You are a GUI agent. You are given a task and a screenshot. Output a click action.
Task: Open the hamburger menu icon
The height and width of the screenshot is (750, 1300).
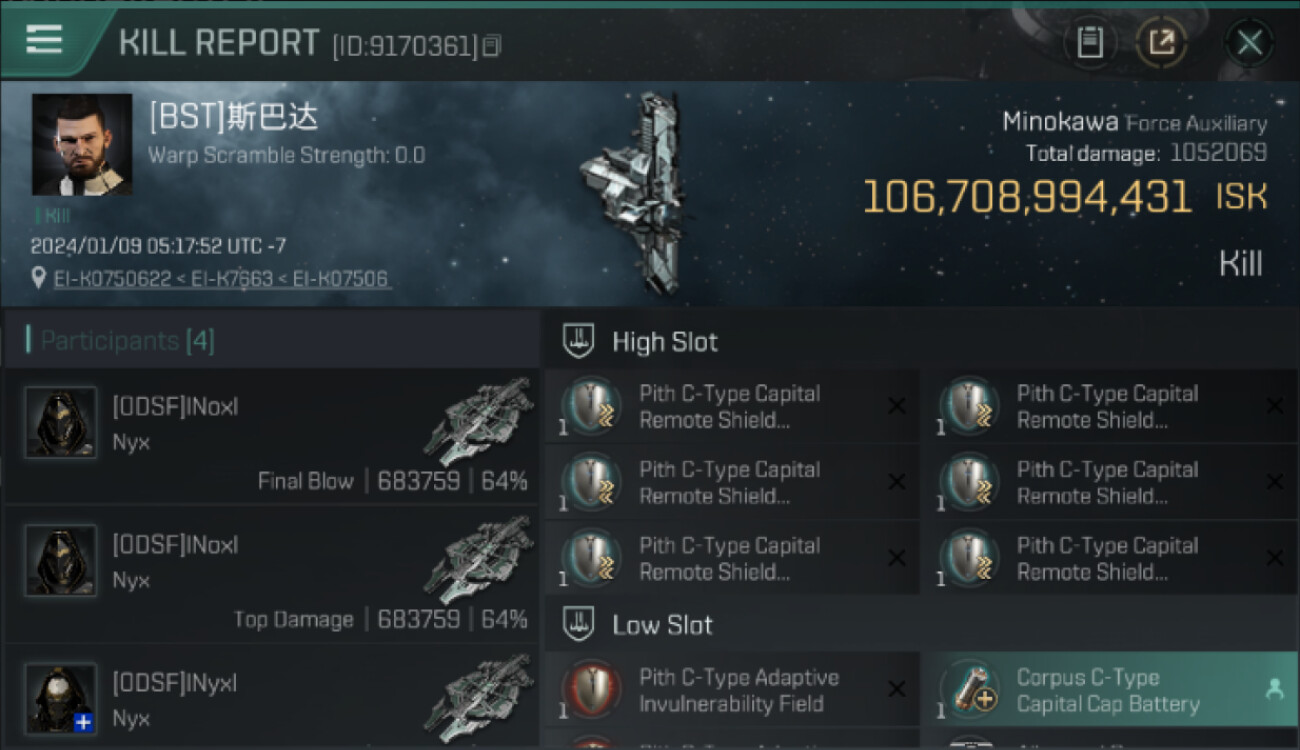coord(44,40)
